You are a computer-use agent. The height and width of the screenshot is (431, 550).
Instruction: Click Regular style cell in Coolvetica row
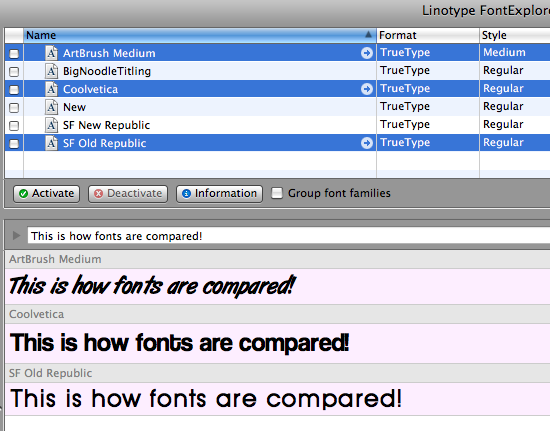[503, 88]
